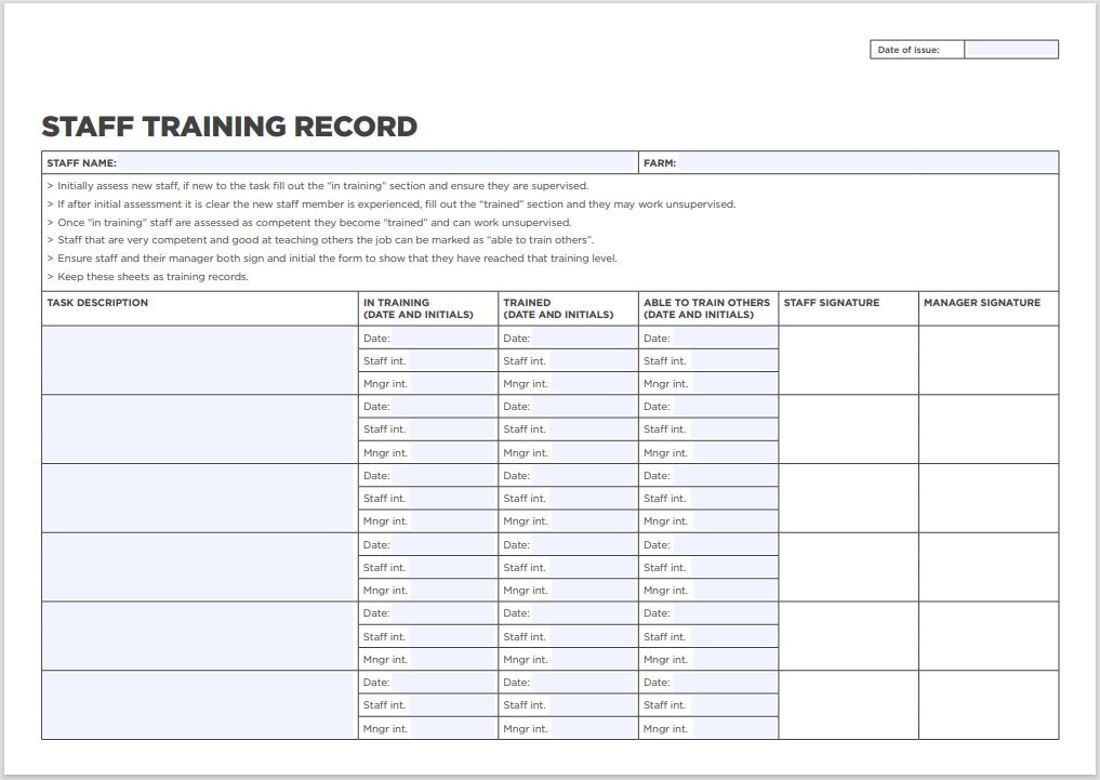Select the fourth row Task Description box

[200, 567]
